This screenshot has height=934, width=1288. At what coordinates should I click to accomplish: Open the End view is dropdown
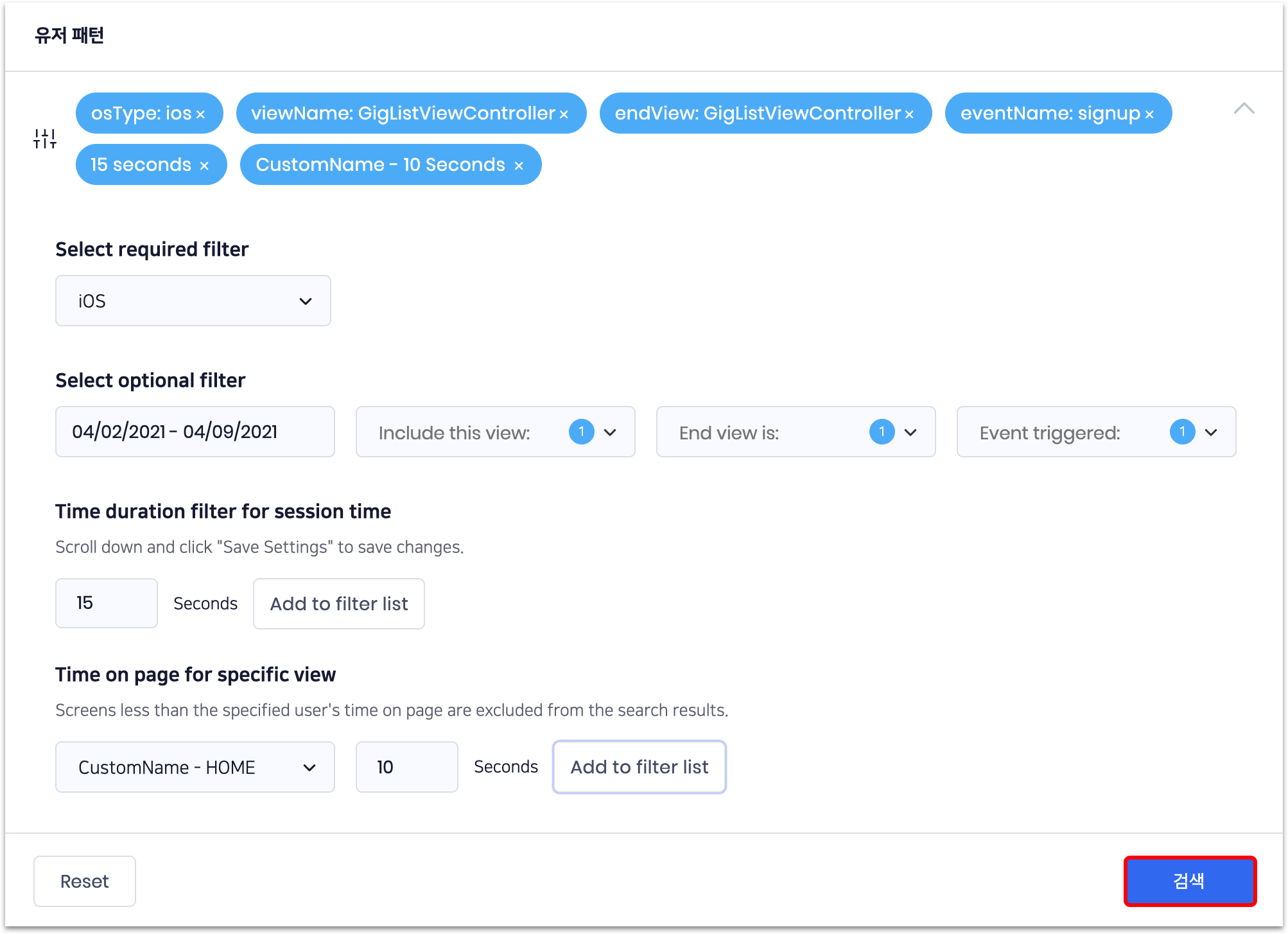[x=910, y=432]
